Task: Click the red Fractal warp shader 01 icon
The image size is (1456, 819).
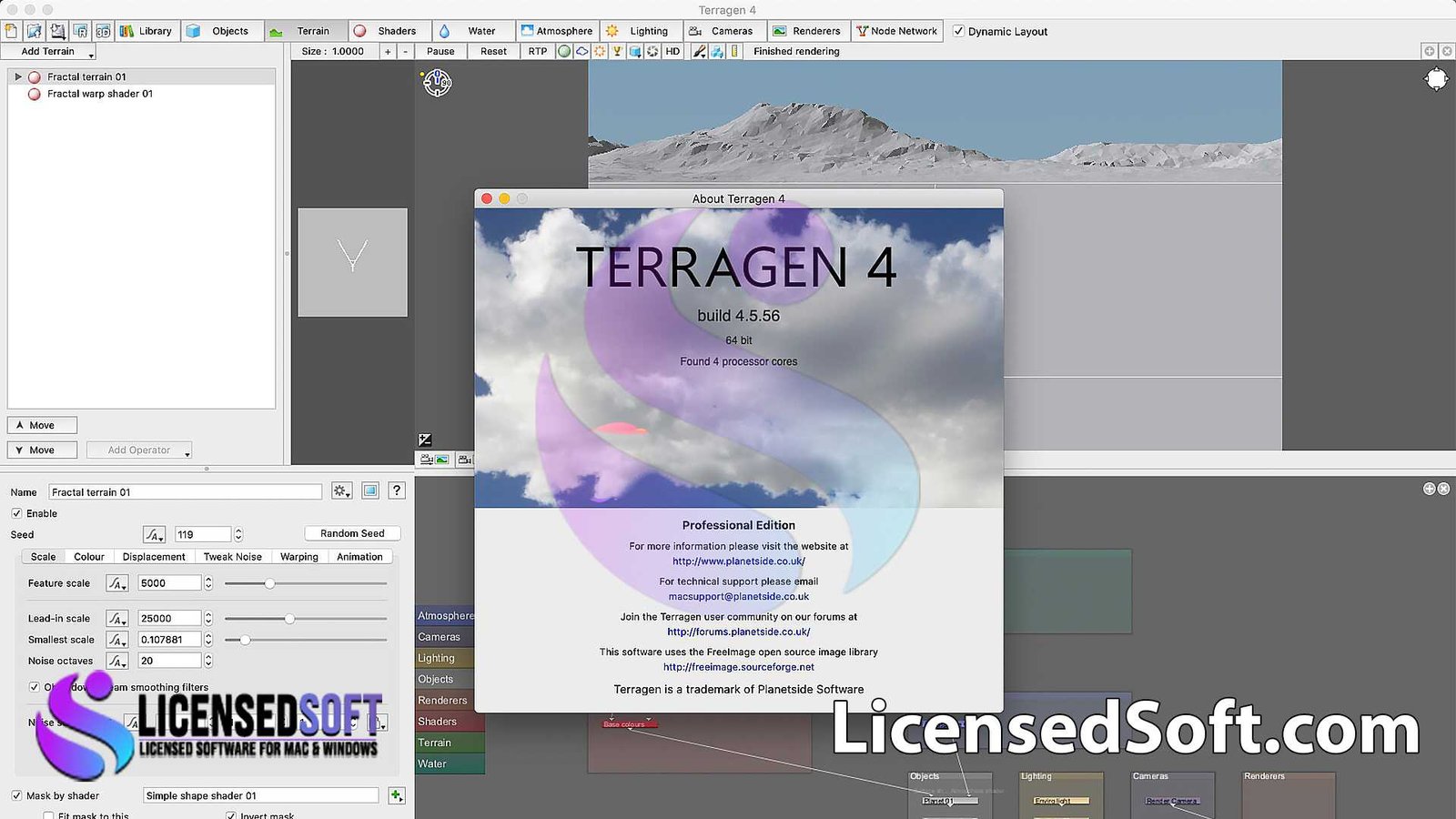Action: (35, 94)
